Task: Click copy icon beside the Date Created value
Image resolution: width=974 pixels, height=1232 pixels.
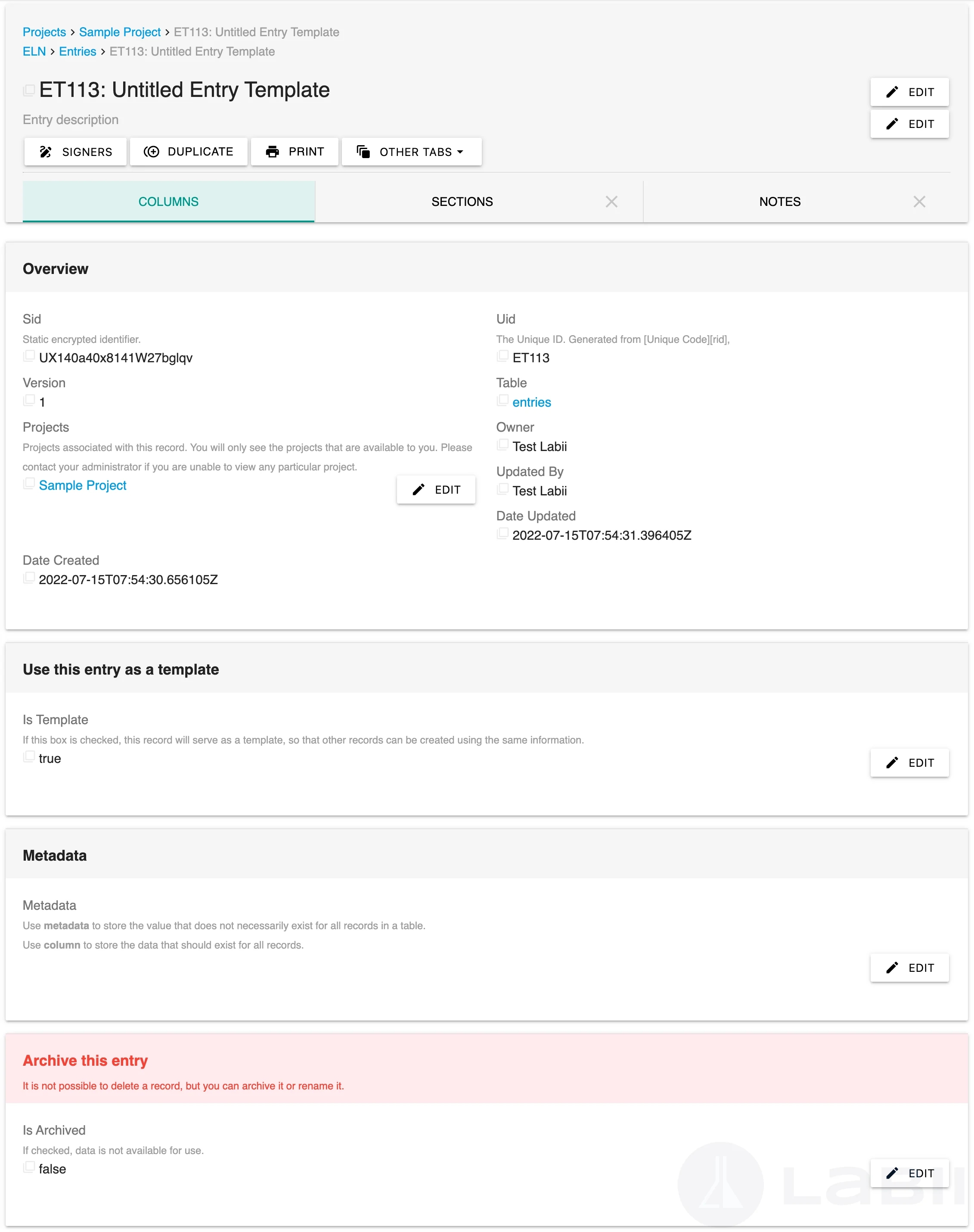Action: 29,578
